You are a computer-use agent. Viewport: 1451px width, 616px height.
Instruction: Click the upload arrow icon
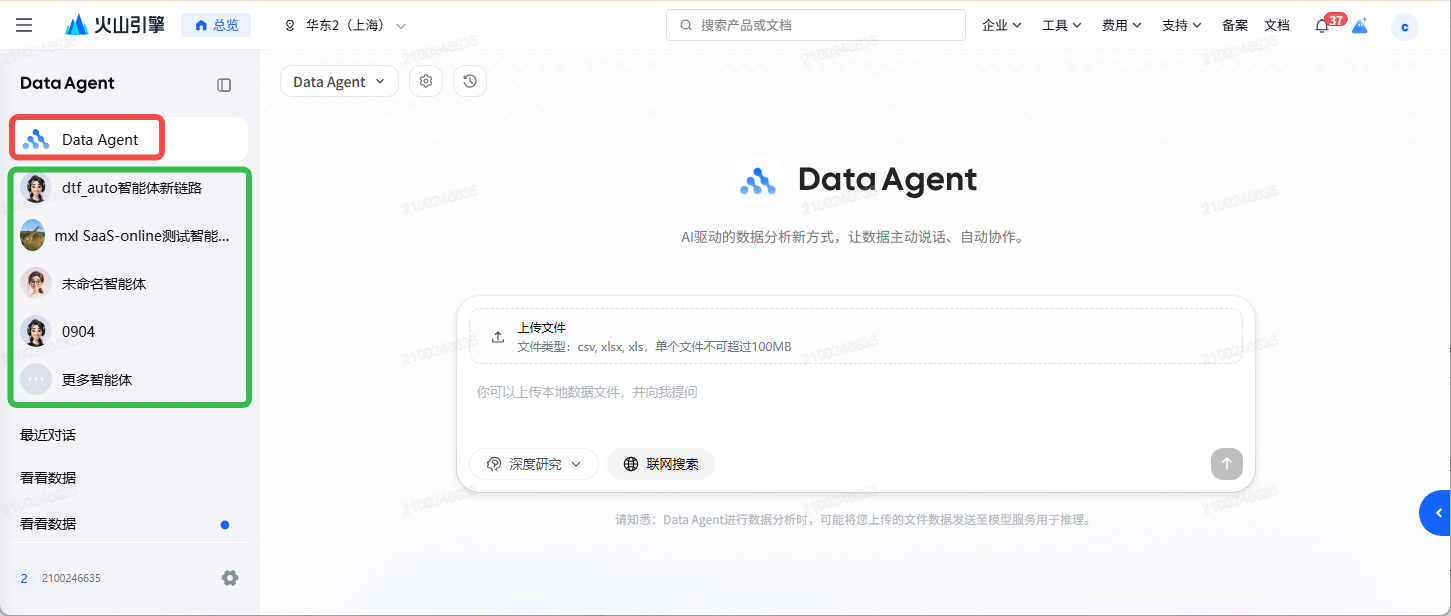click(498, 337)
